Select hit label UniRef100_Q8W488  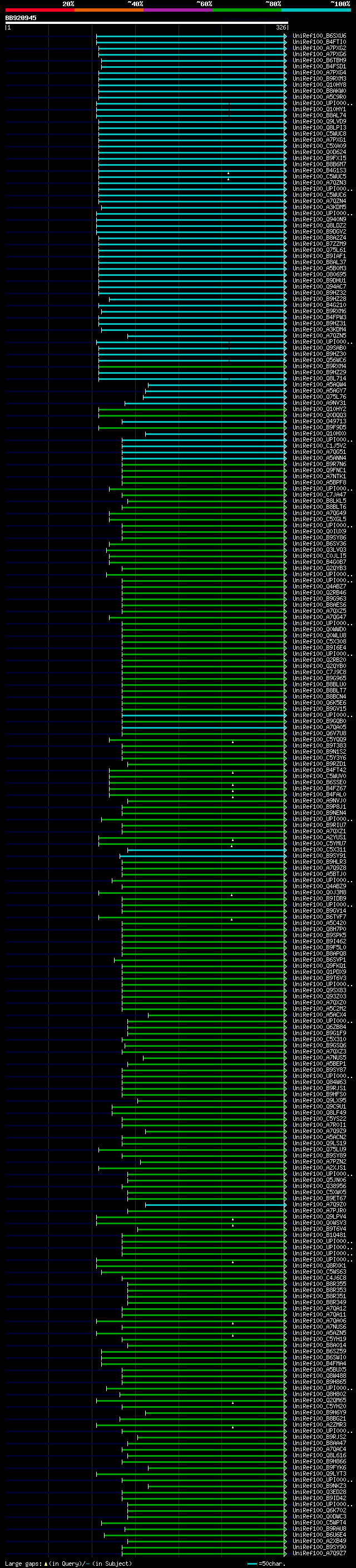(319, 1376)
